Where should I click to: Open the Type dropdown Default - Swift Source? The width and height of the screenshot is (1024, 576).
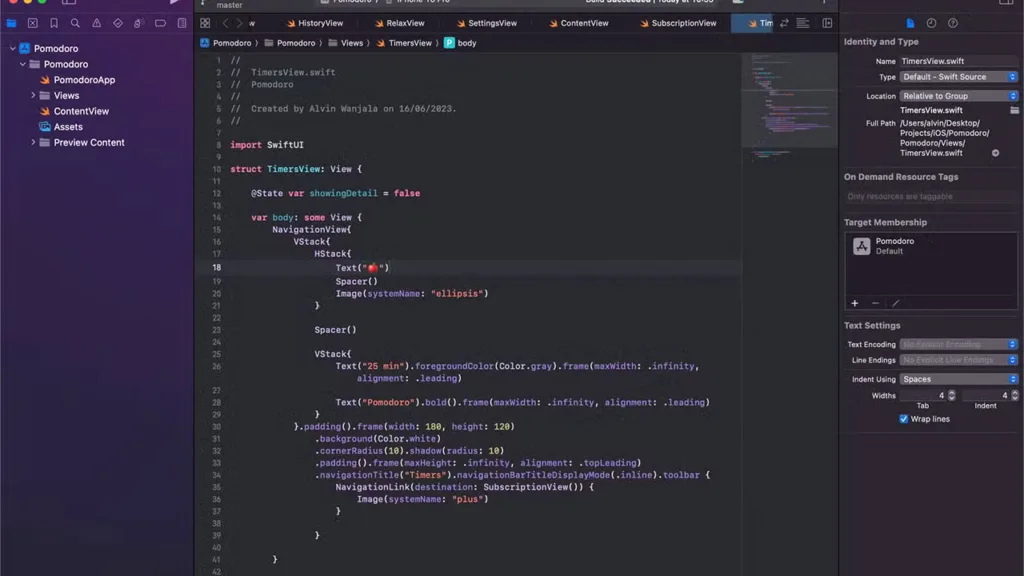(959, 77)
